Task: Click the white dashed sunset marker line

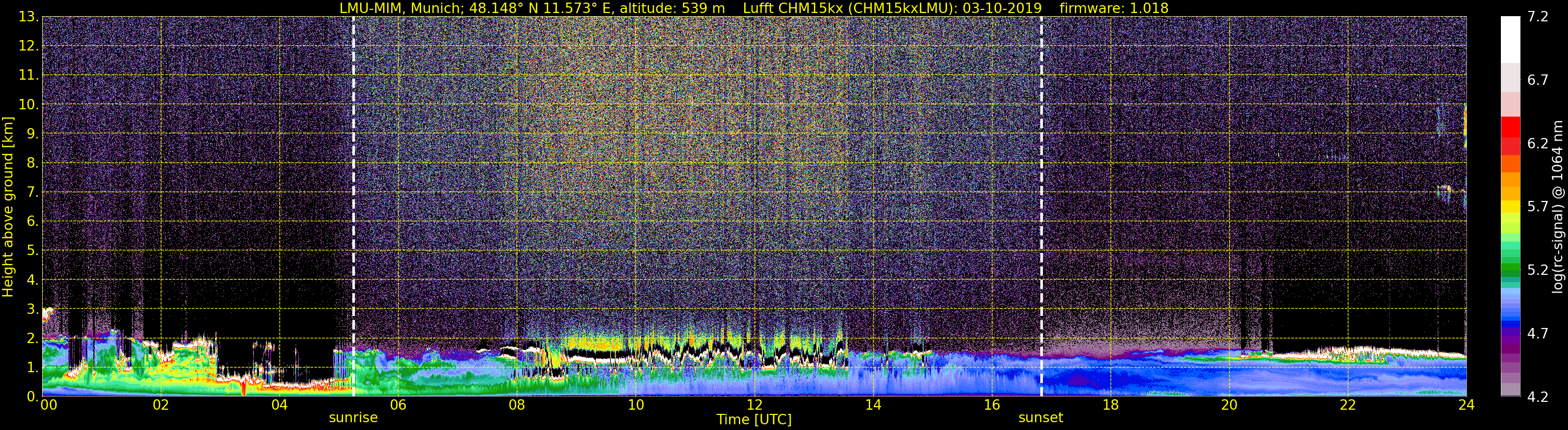Action: pos(1041,207)
